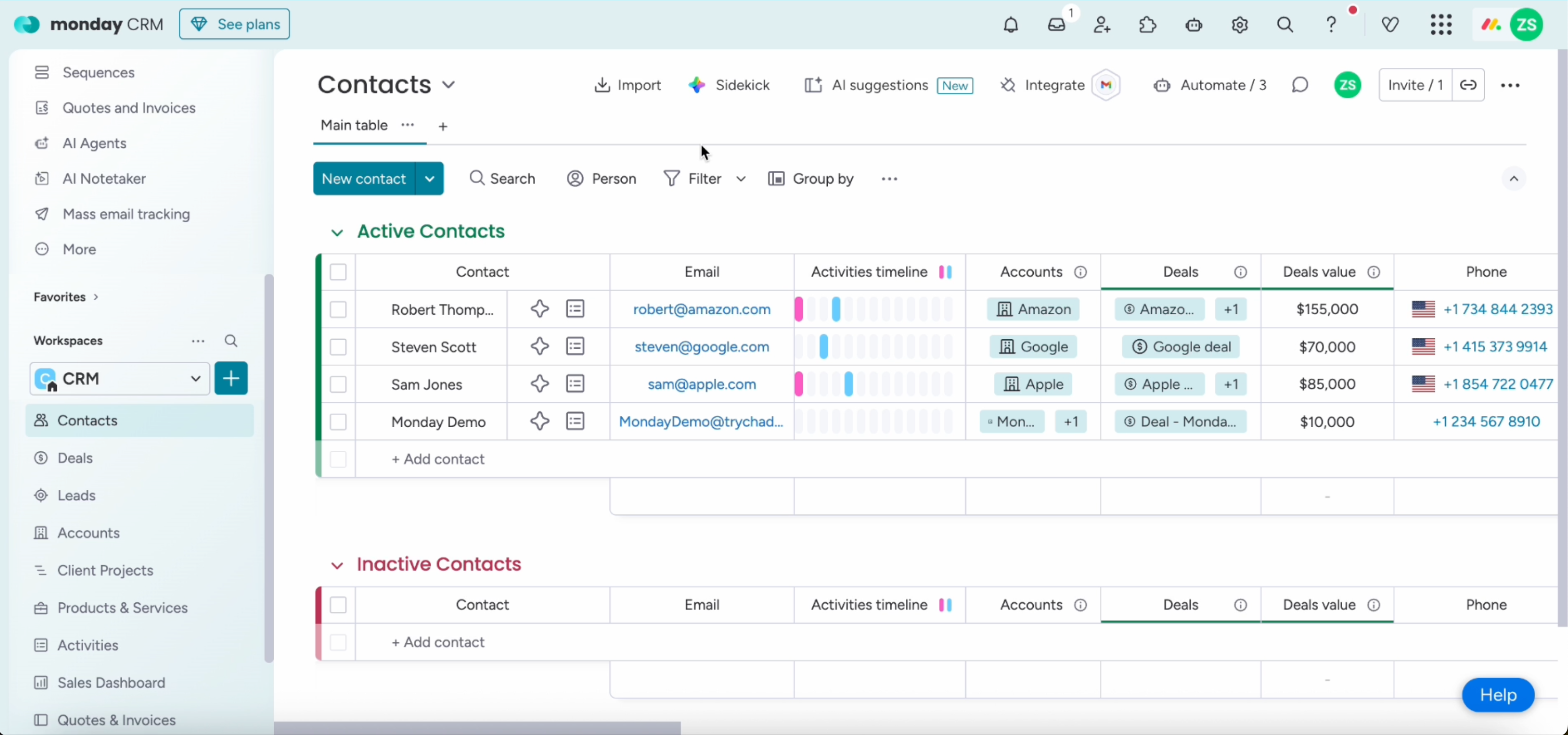Check the box for Robert Thompson

point(339,309)
